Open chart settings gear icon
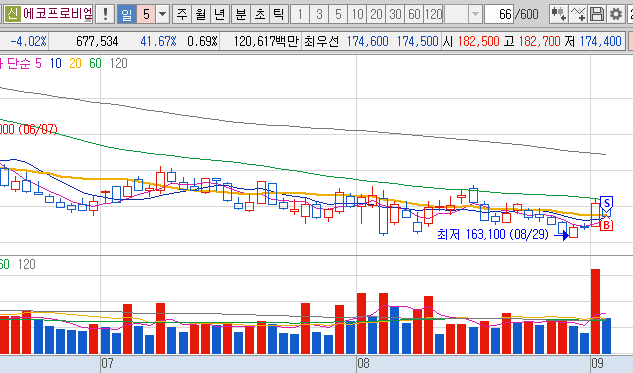633x373 pixels. point(616,15)
